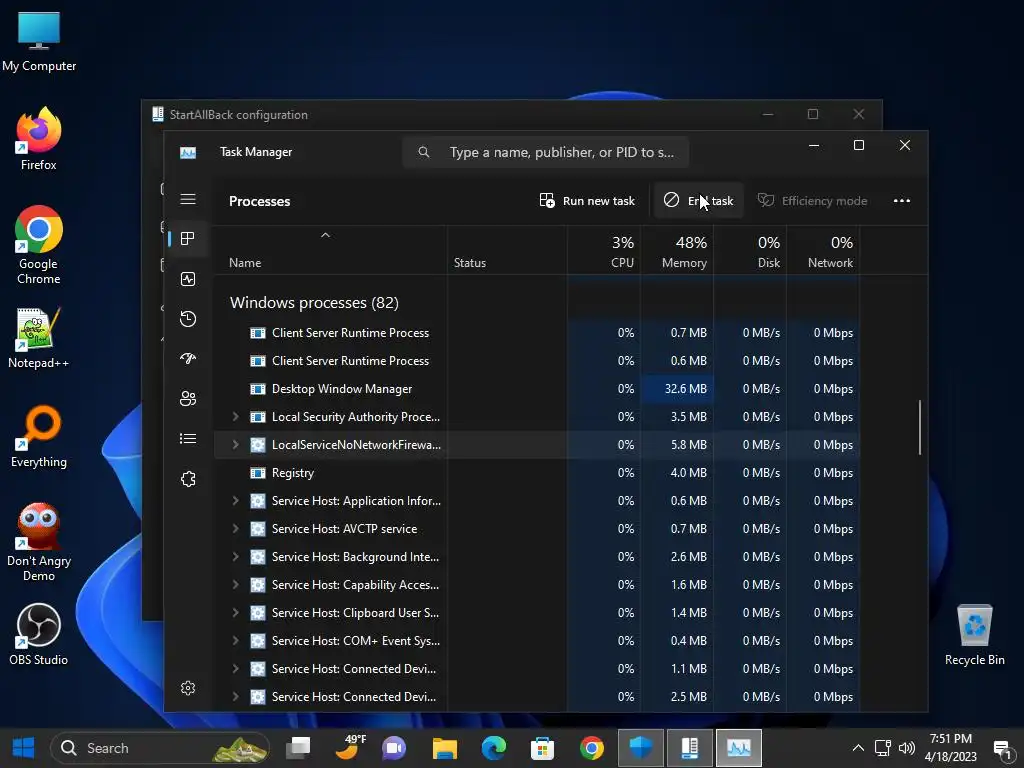This screenshot has height=768, width=1024.
Task: Click the Task Manager vertical scrollbar thumb
Action: 920,427
